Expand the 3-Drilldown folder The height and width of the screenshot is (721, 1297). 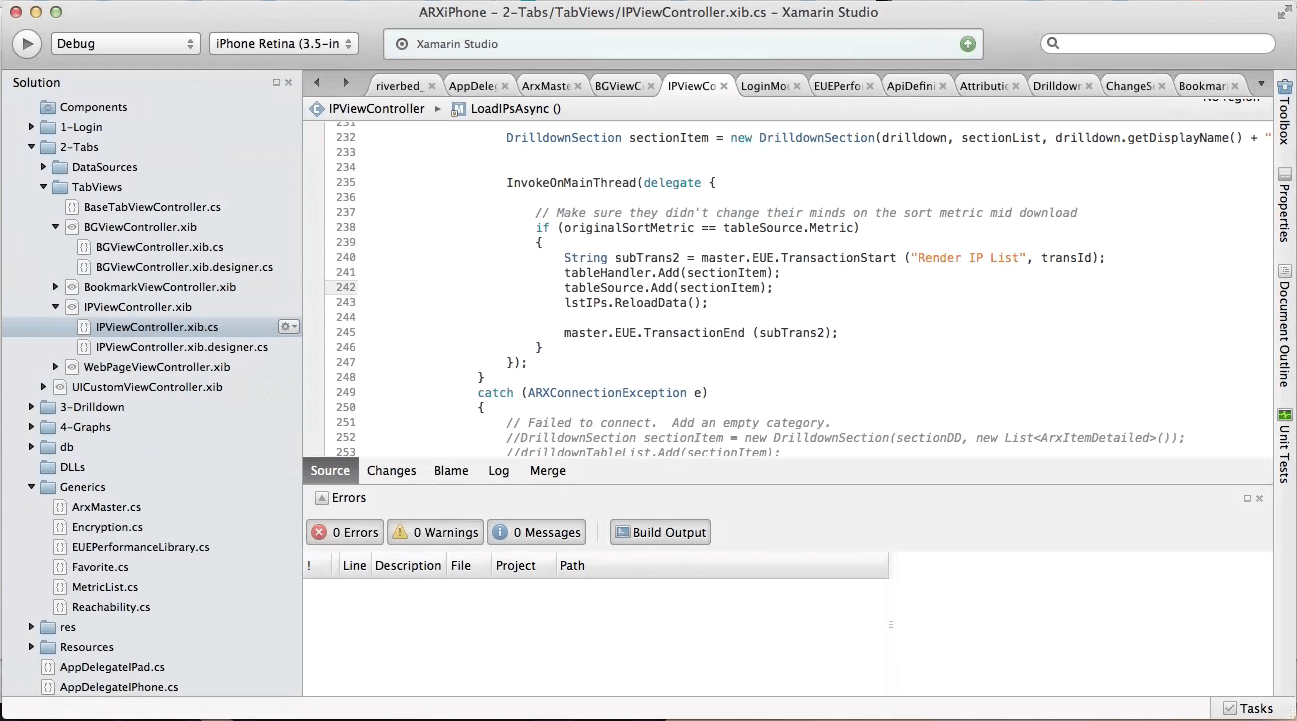coord(32,407)
